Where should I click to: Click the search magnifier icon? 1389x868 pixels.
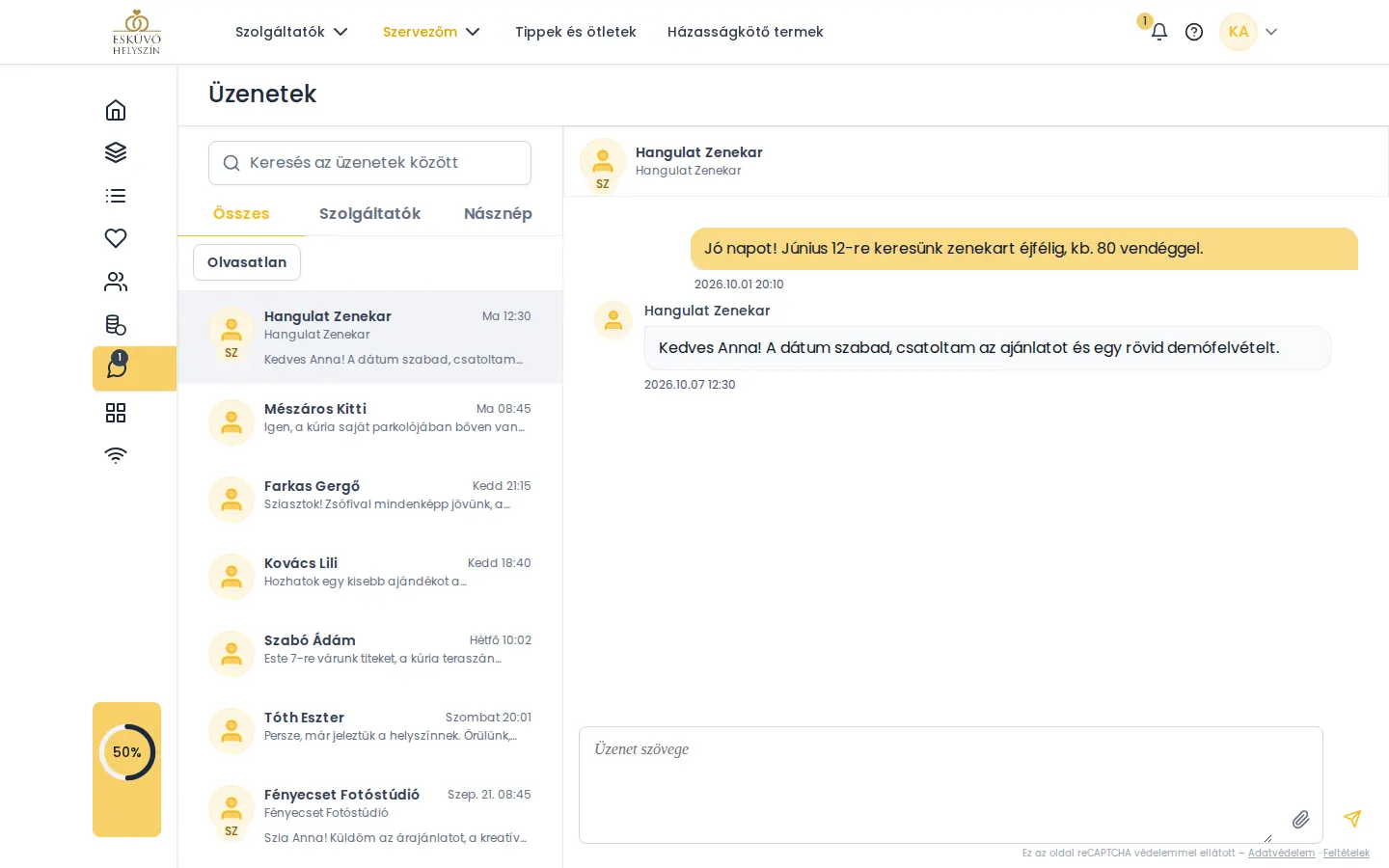231,163
